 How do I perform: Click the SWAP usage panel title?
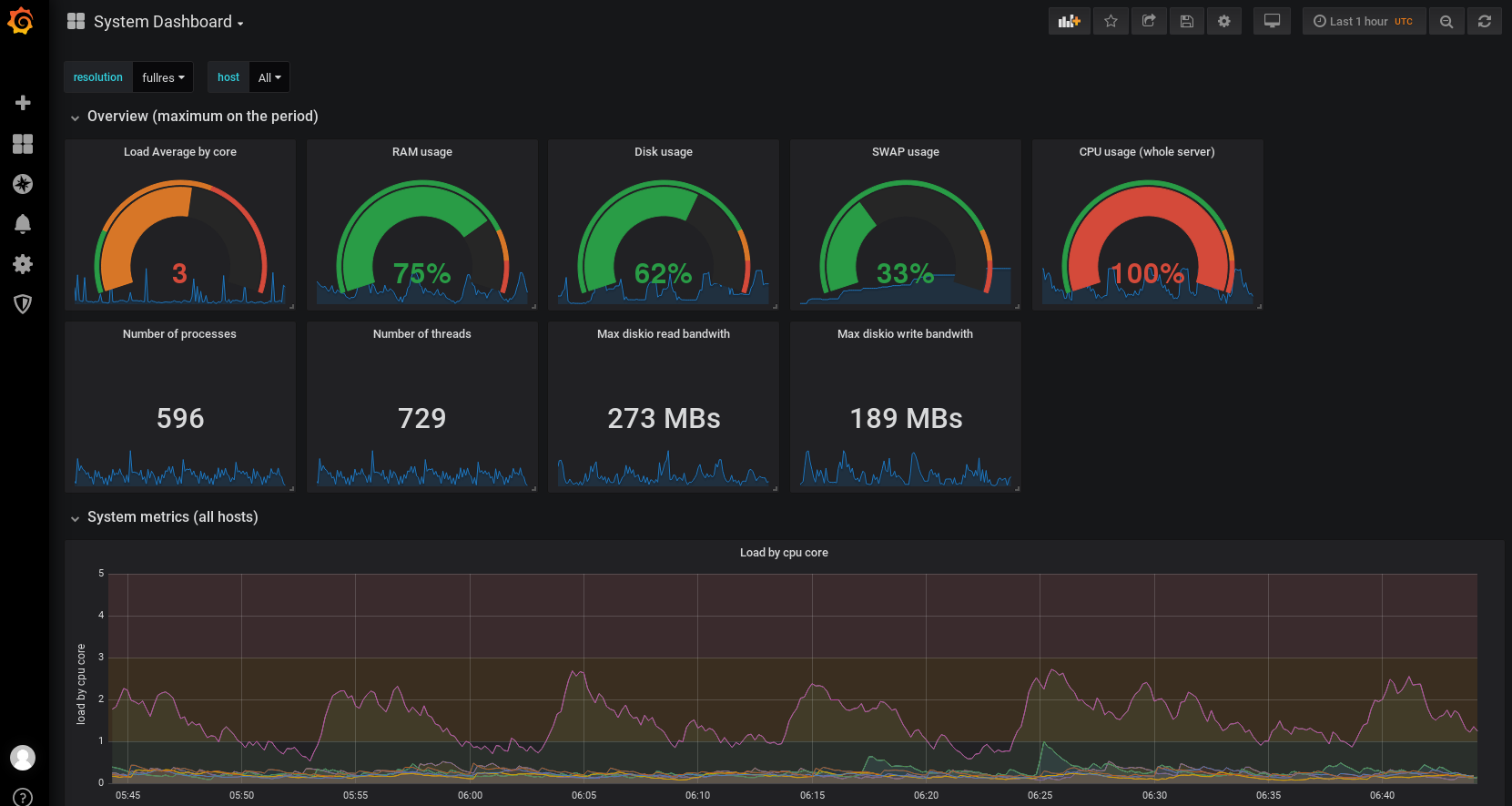(906, 152)
